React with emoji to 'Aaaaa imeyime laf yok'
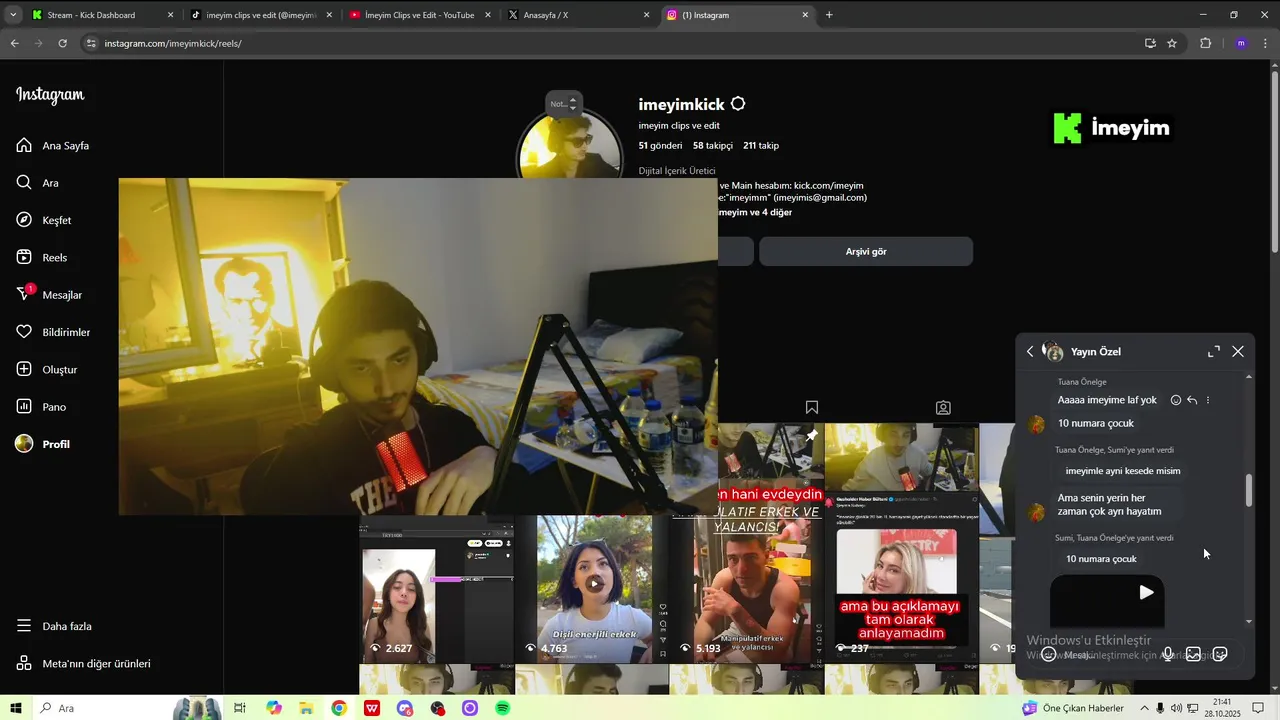Image resolution: width=1280 pixels, height=720 pixels. 1176,400
